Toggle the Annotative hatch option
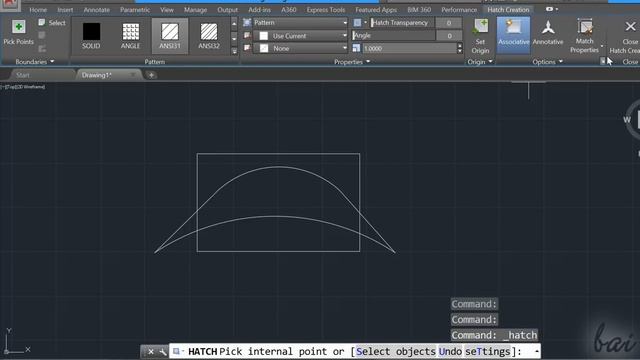Image resolution: width=640 pixels, height=360 pixels. click(x=548, y=34)
